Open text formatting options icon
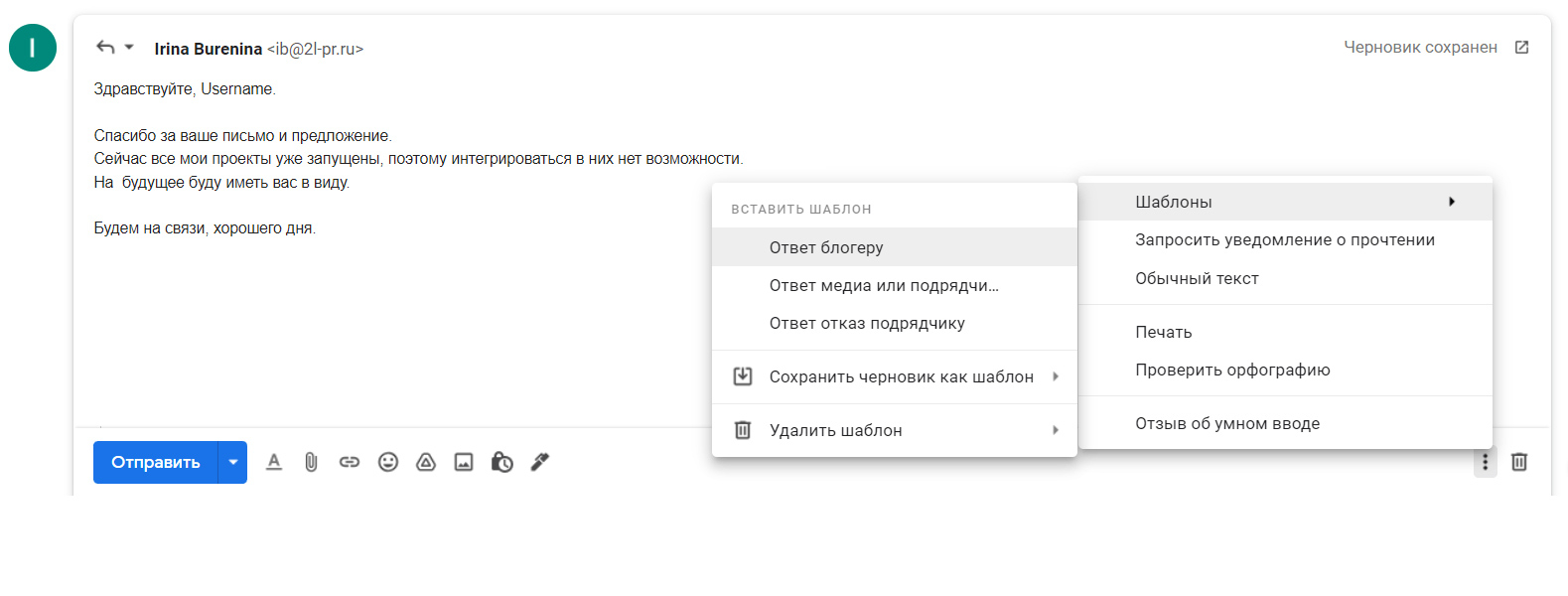1568x596 pixels. coord(274,462)
